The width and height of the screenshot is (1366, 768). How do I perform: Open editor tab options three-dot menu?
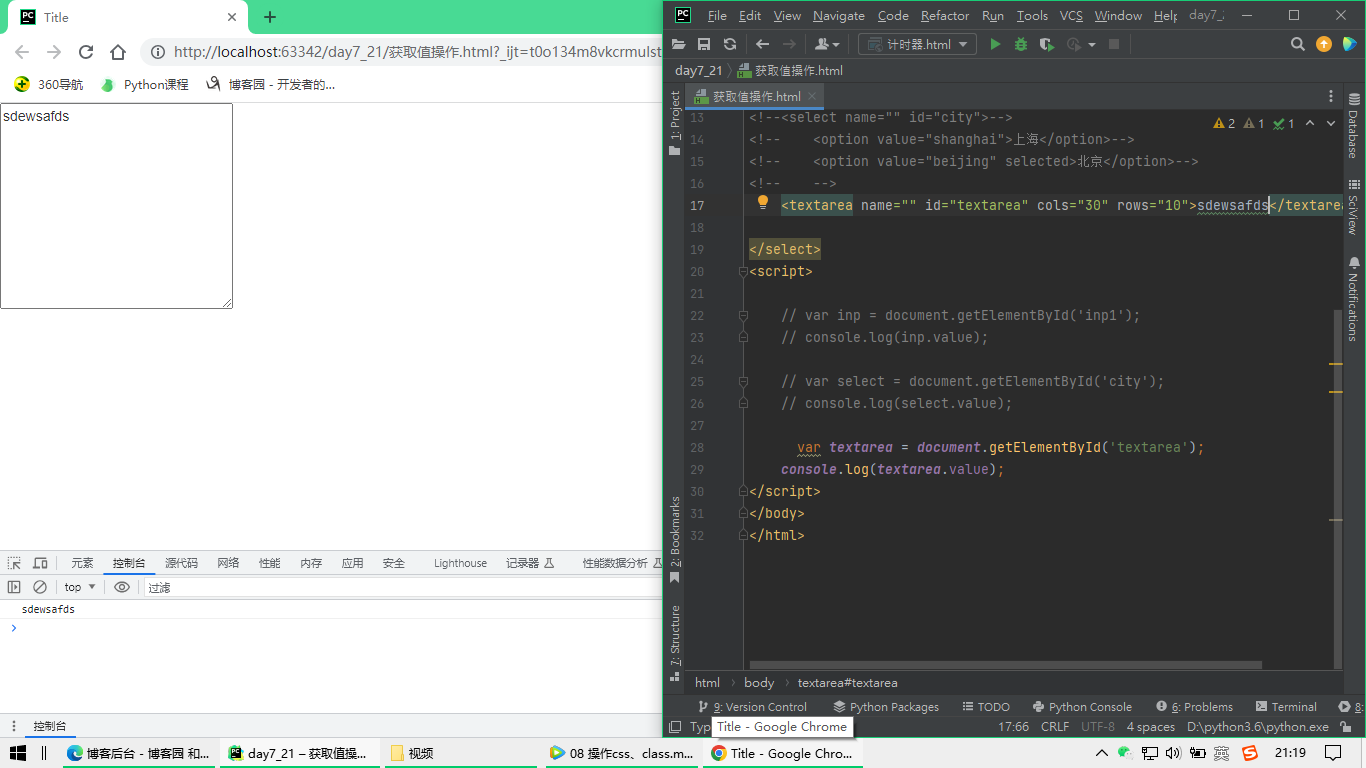(x=1331, y=96)
